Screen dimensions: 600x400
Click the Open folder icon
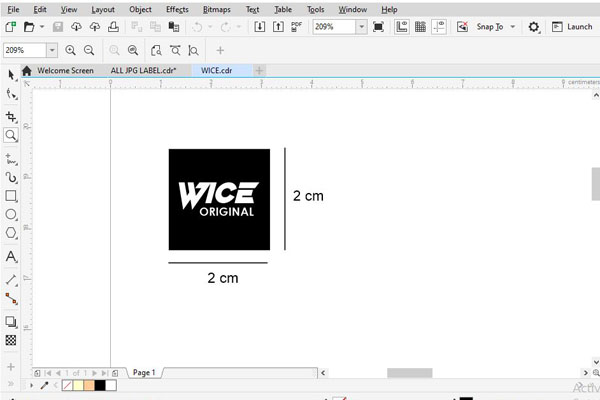coord(29,27)
